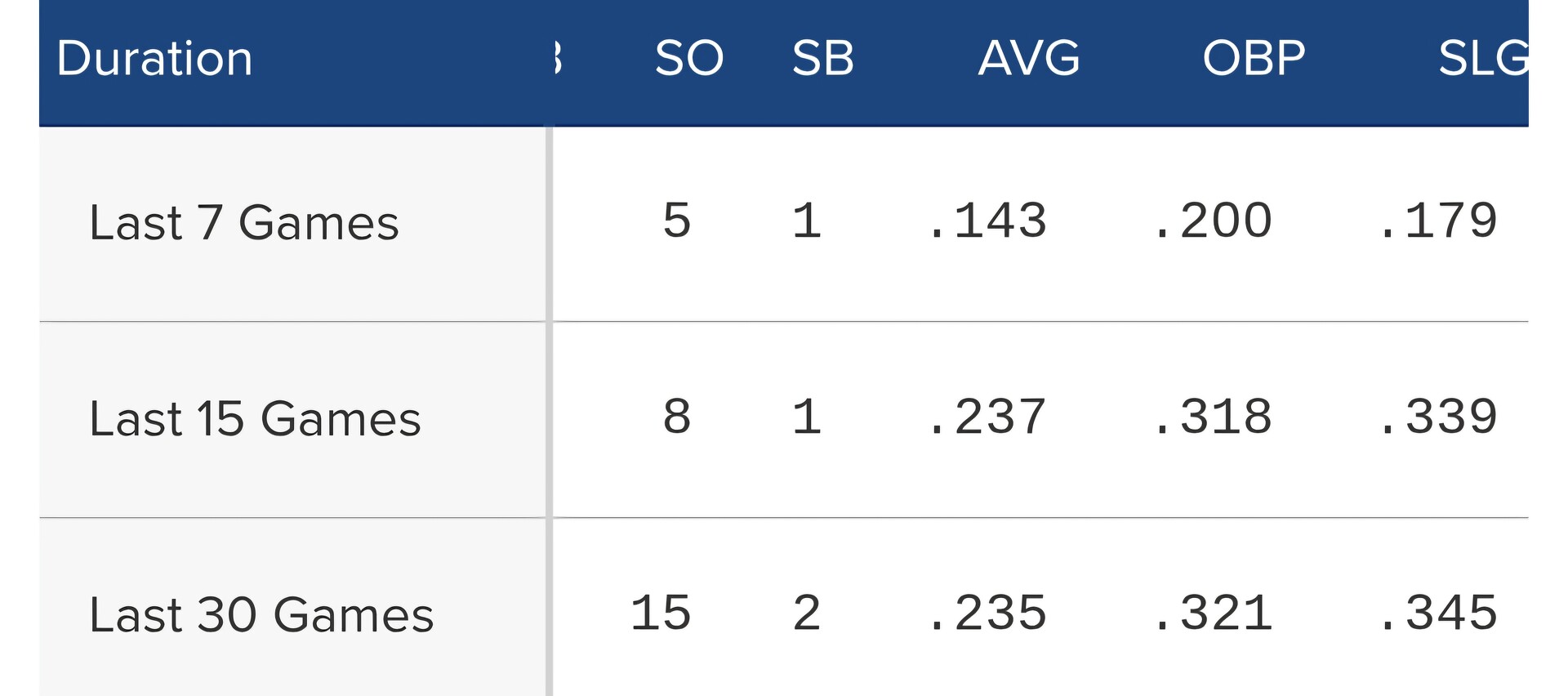Click the .339 SLG value
1568x696 pixels.
point(1438,417)
